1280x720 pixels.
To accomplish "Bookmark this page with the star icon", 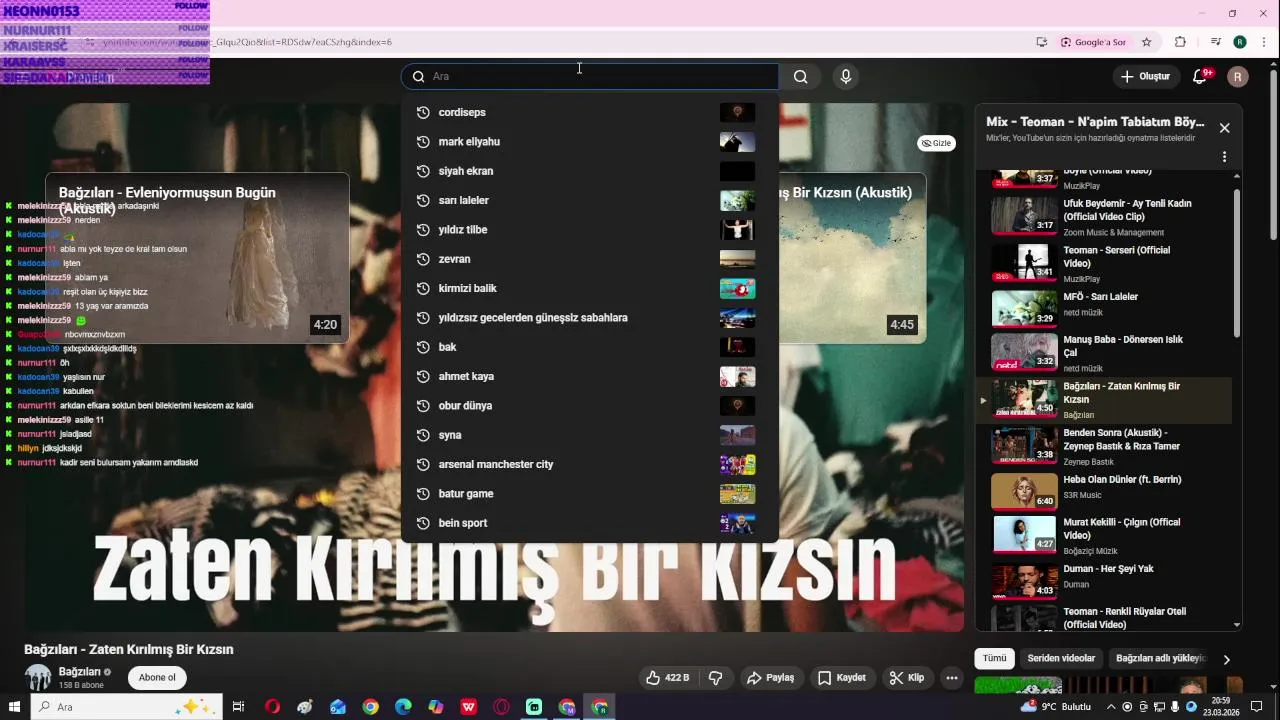I will [1147, 42].
